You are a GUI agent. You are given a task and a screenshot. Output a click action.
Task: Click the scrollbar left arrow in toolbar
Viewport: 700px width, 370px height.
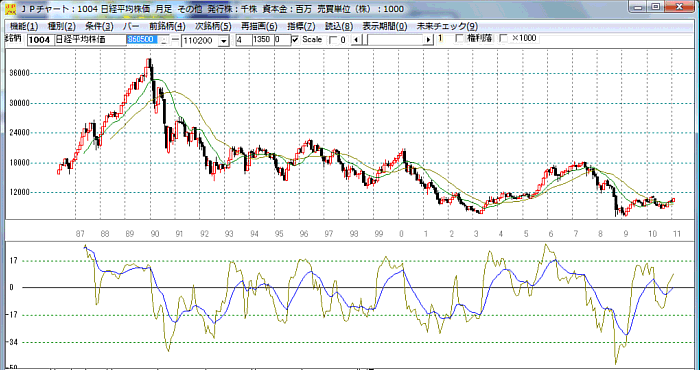pos(356,40)
